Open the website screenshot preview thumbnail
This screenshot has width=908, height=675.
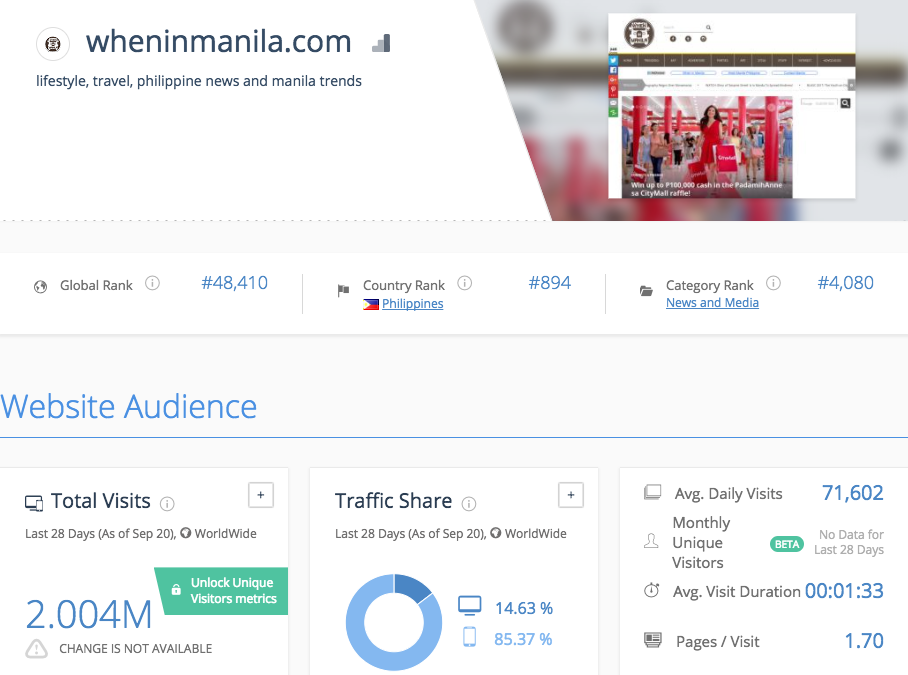pos(731,106)
